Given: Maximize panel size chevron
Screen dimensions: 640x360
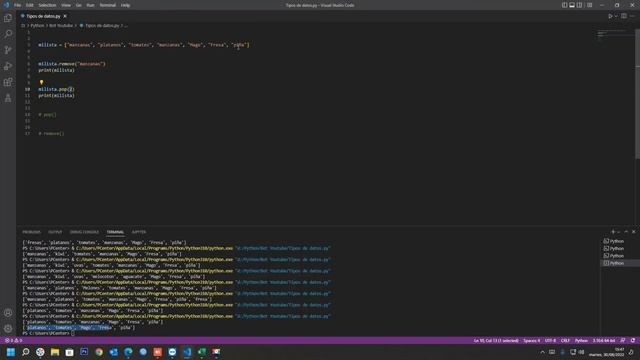Looking at the screenshot, I should pyautogui.click(x=626, y=232).
